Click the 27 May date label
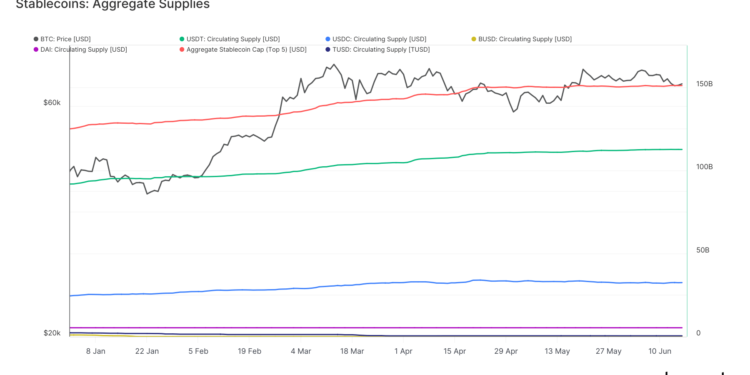 tap(608, 351)
